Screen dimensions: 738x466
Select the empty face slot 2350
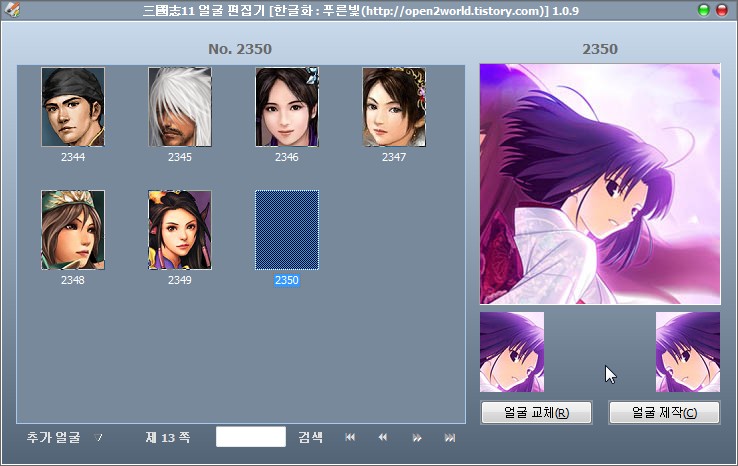287,230
